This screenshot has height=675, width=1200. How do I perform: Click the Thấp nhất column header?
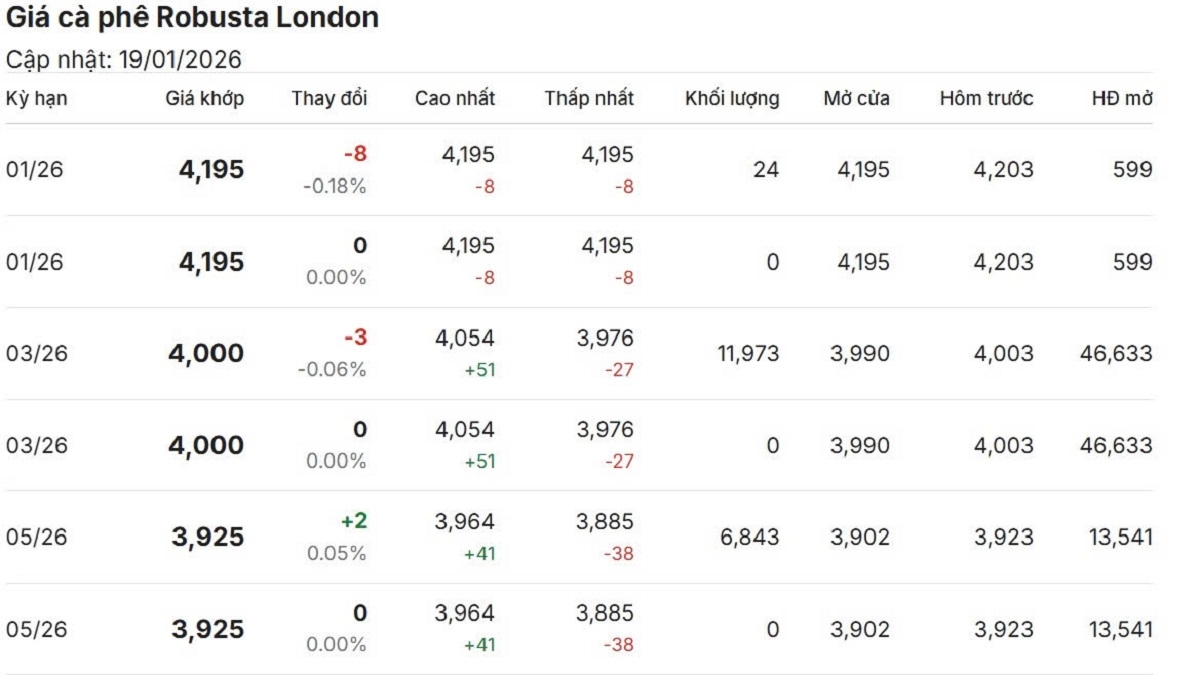[x=589, y=98]
